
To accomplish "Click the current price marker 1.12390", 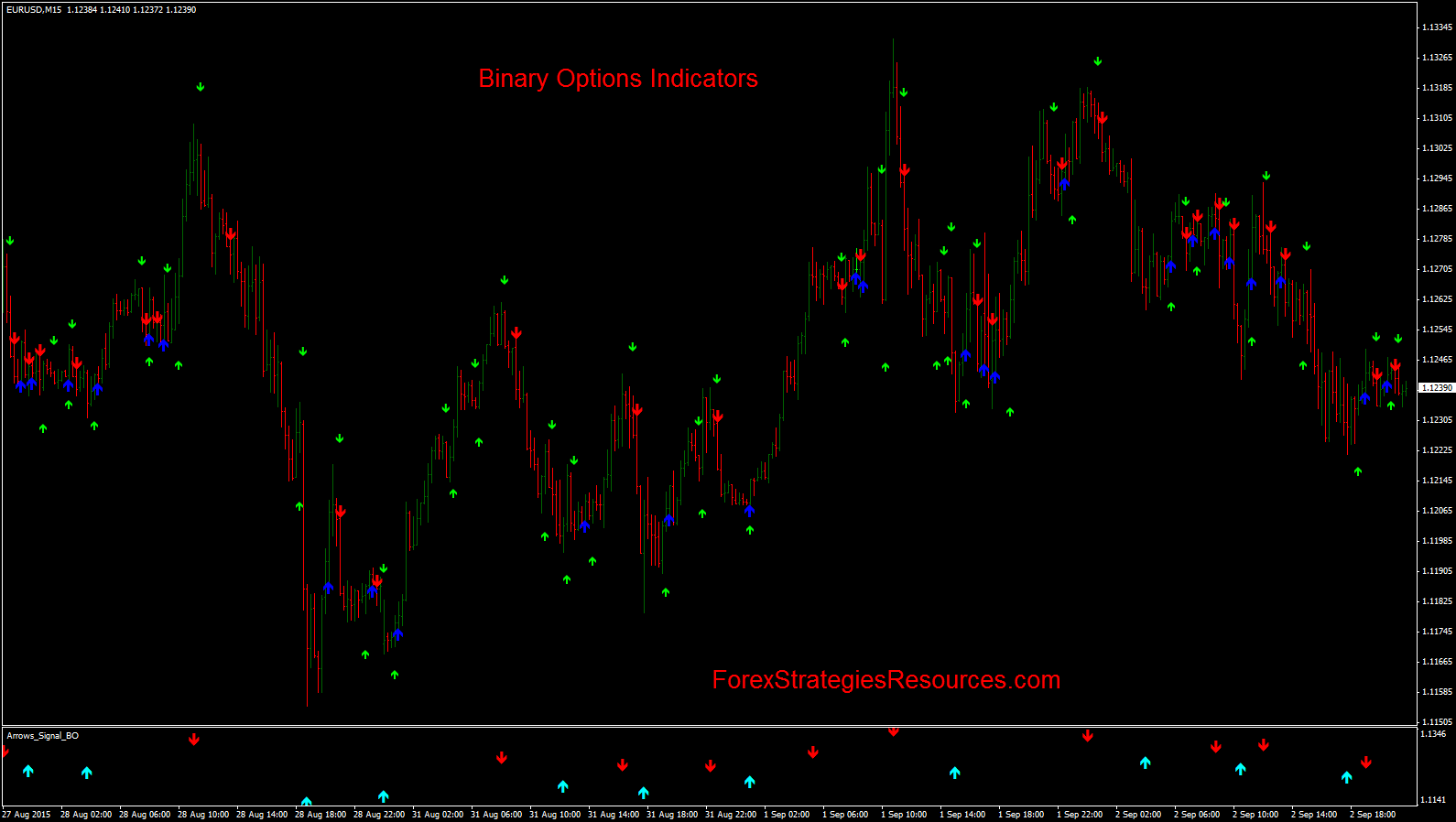I will click(1437, 388).
